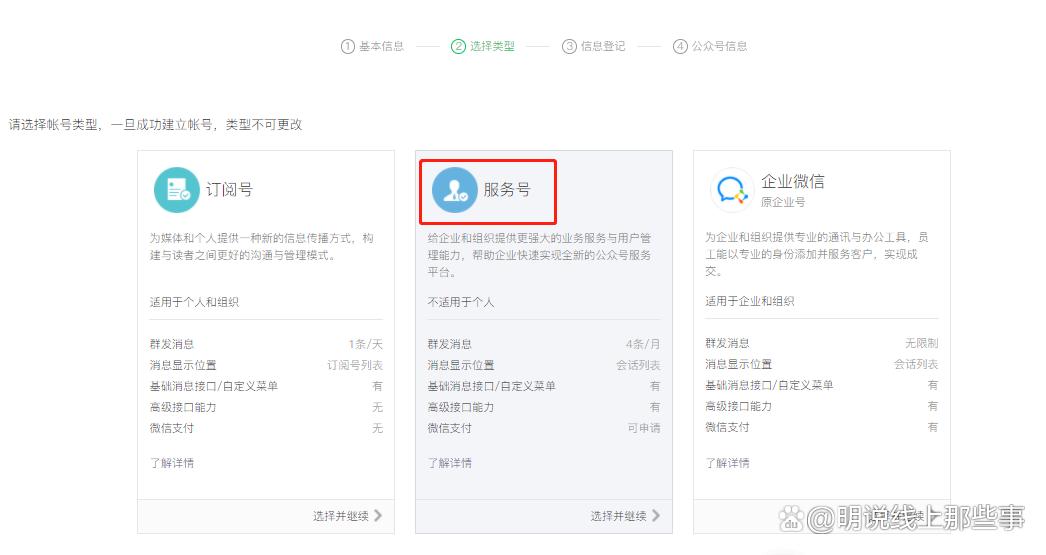Click 消息显示位置 label in 服务号 card
The height and width of the screenshot is (555, 1046).
(x=461, y=365)
